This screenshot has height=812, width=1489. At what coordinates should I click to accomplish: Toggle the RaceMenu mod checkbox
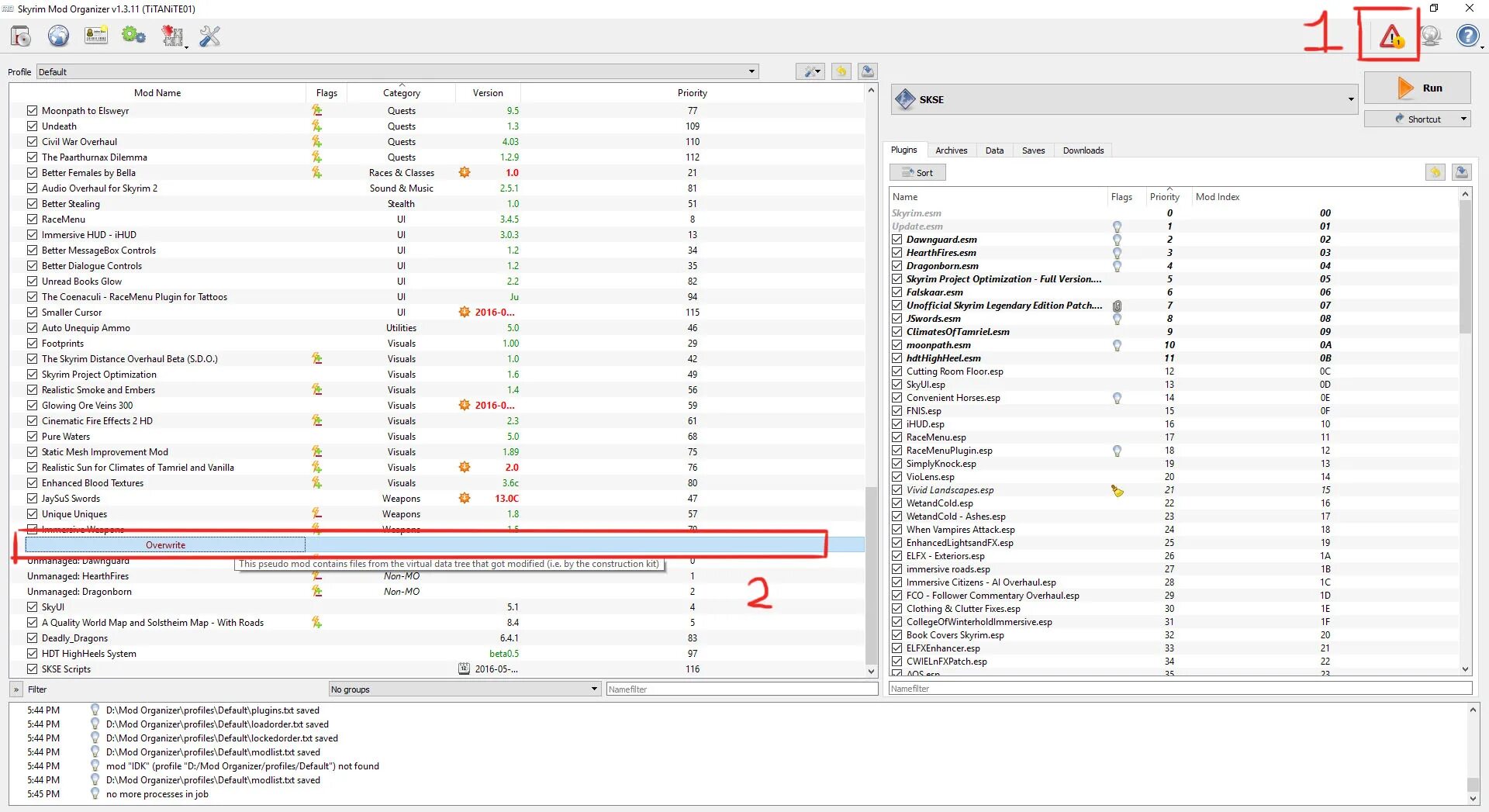point(33,219)
